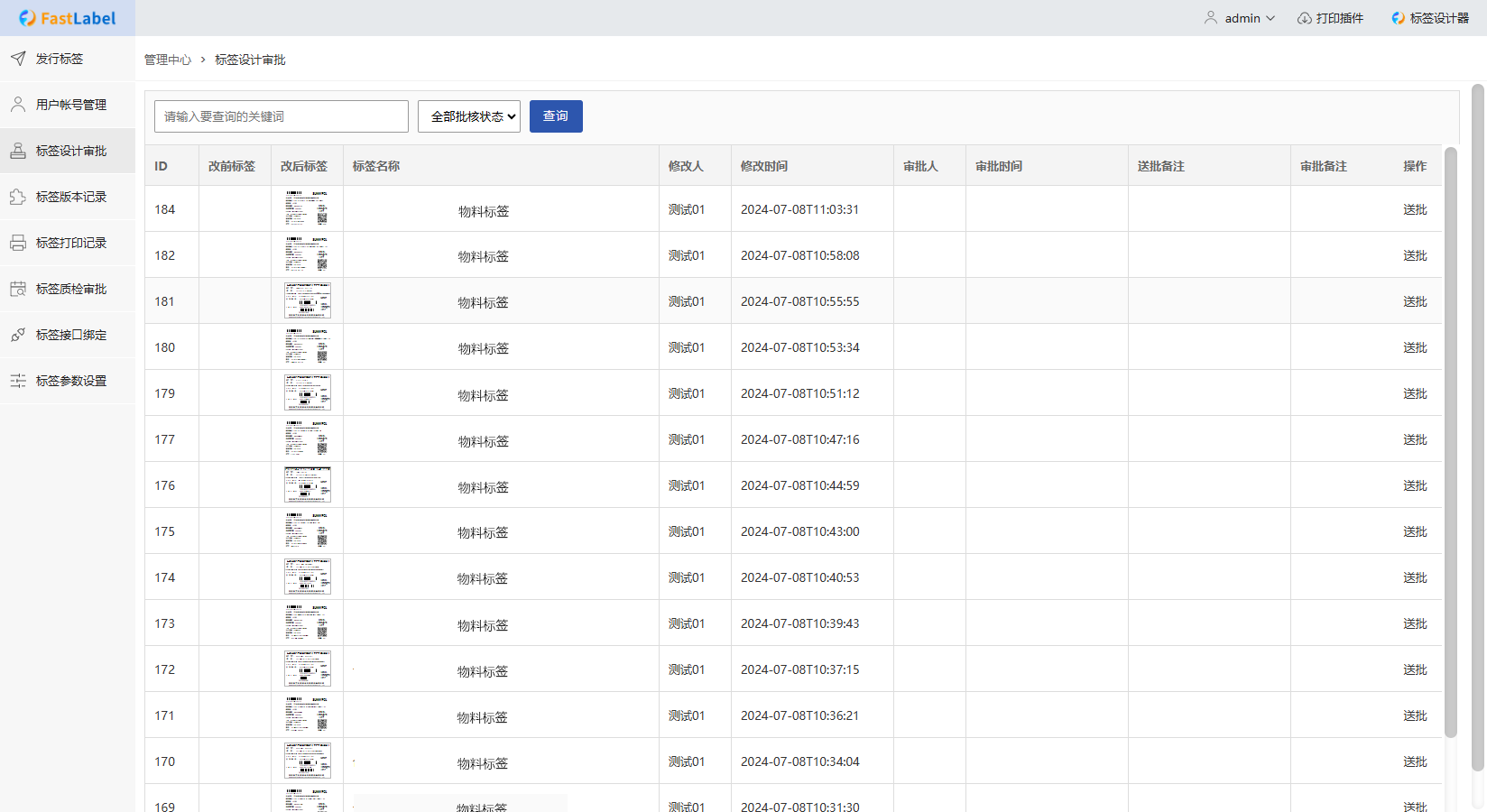Click 送批 for row ID 184
Image resolution: width=1487 pixels, height=812 pixels.
[1415, 209]
